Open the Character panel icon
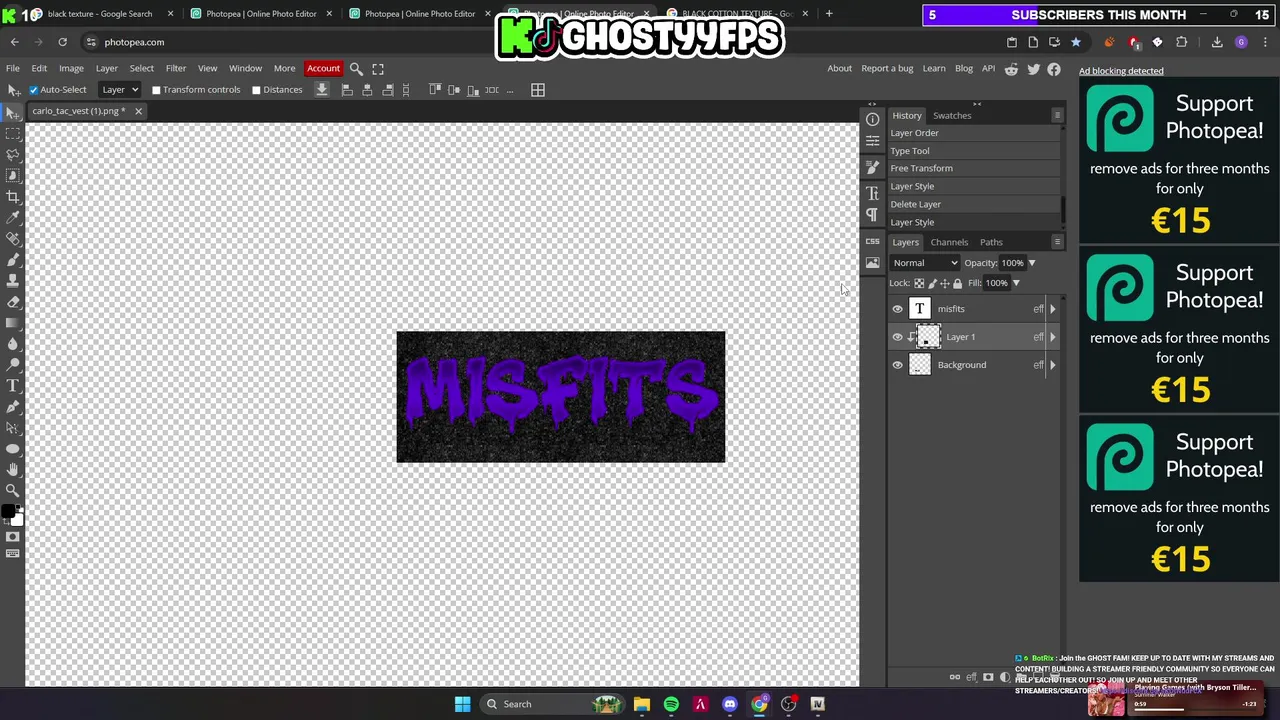The image size is (1280, 720). 872,192
